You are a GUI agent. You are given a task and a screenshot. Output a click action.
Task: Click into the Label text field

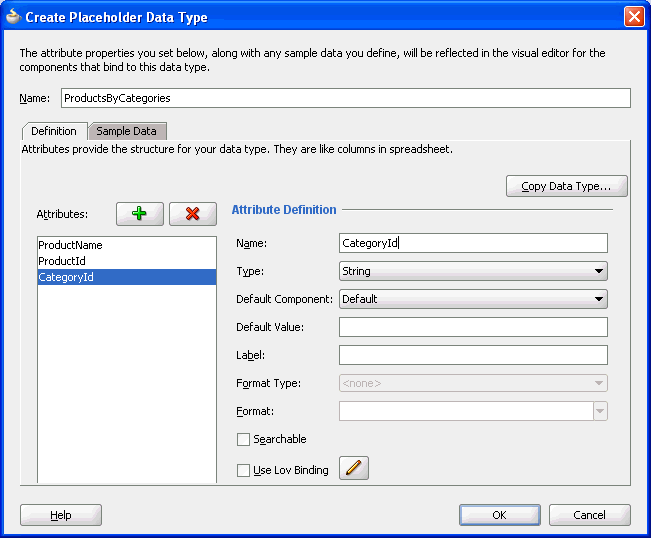point(473,355)
